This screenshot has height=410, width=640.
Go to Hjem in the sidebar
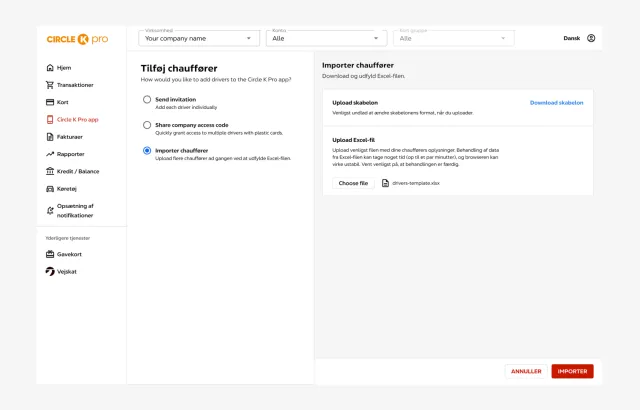(x=64, y=68)
